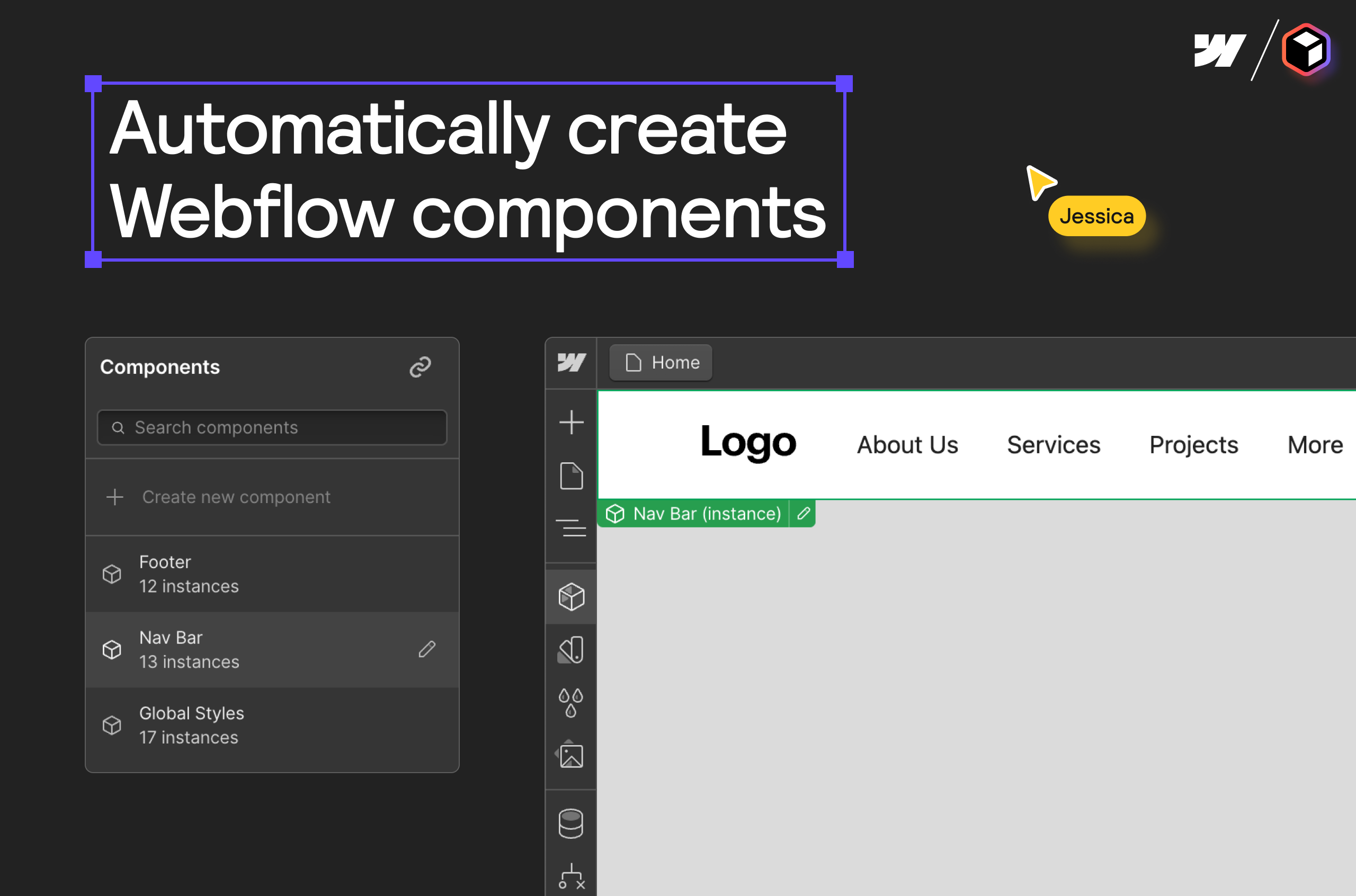
Task: Click the cube icon on Nav Bar instance label
Action: click(615, 514)
